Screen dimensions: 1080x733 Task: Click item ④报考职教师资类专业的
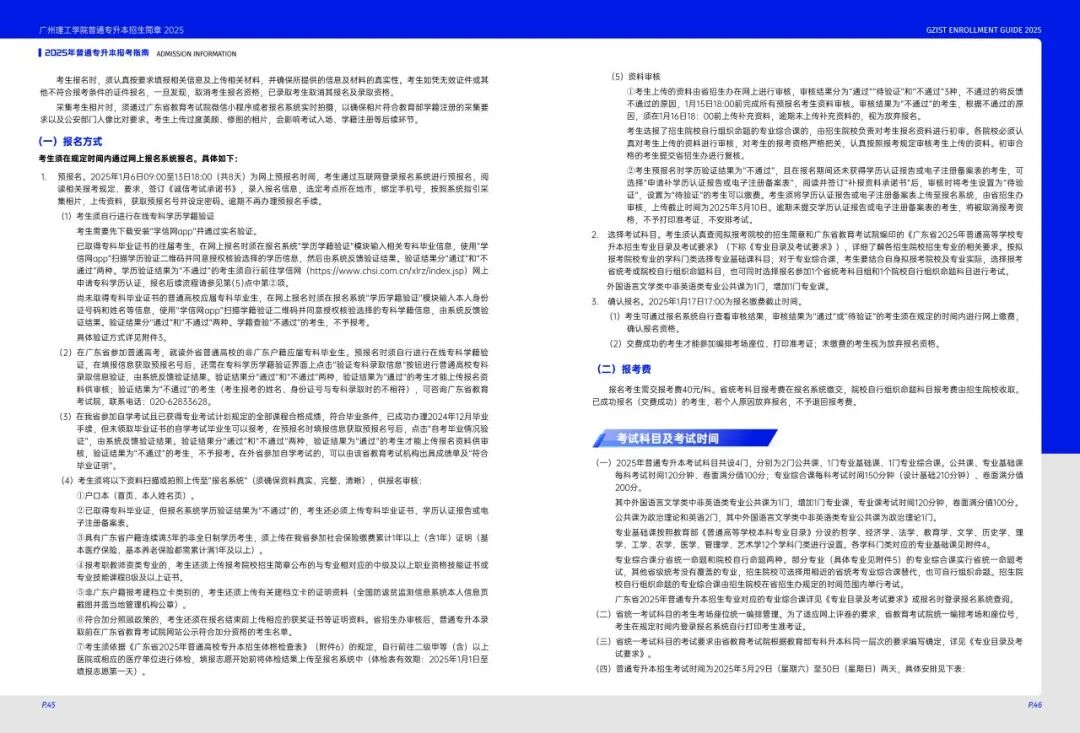pyautogui.click(x=282, y=571)
